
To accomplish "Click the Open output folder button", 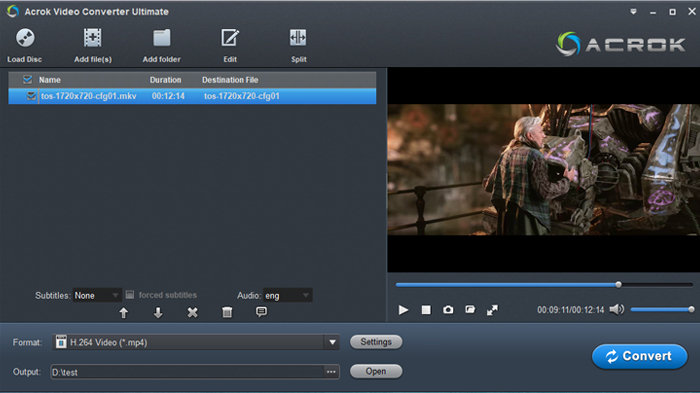I will 376,372.
